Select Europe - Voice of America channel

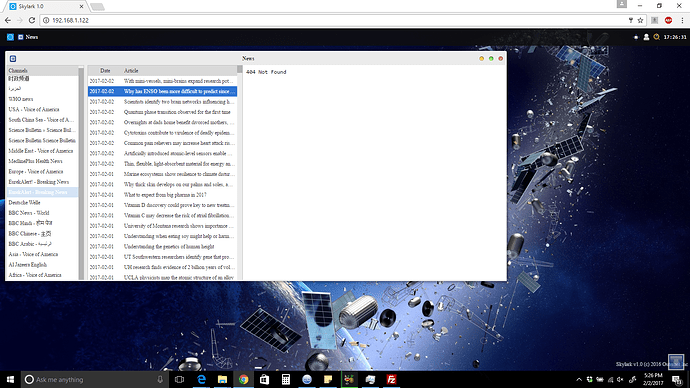[x=42, y=172]
